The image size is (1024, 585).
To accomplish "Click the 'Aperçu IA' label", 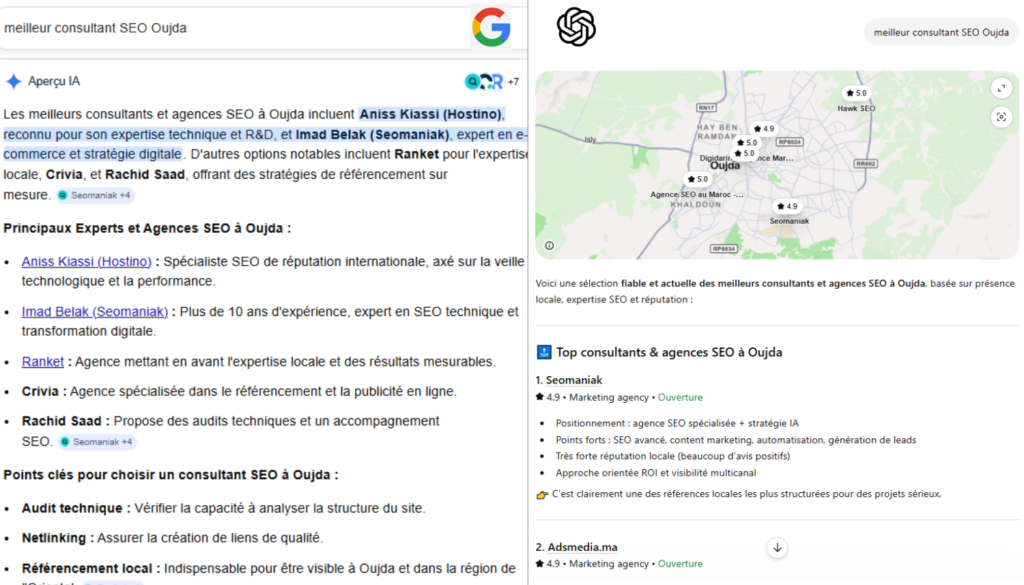I will [x=54, y=82].
